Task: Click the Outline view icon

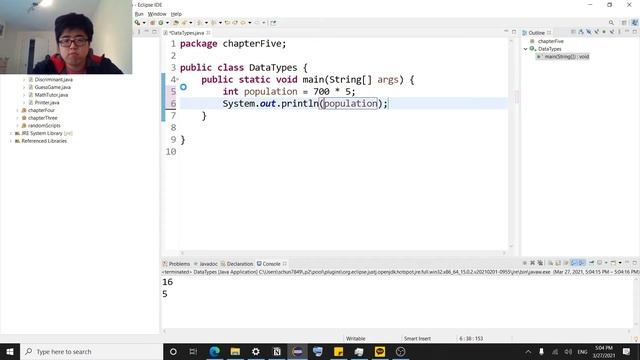Action: tap(524, 33)
